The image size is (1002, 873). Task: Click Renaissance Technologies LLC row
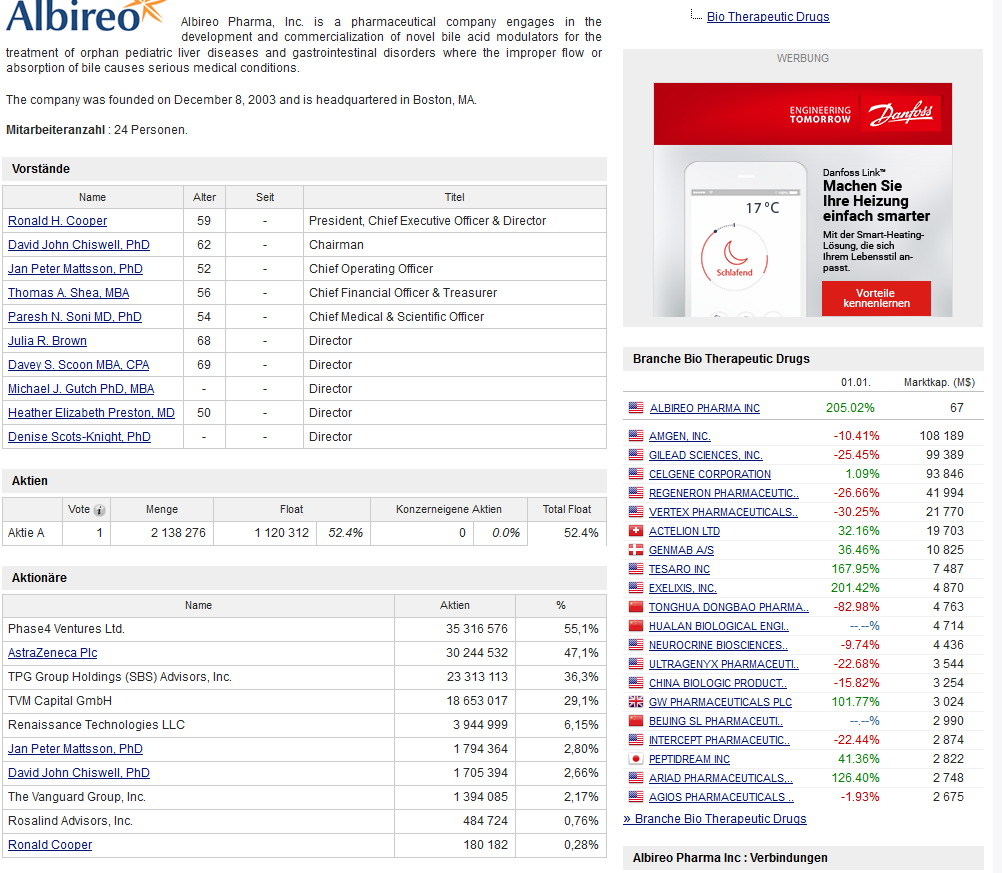click(x=304, y=725)
